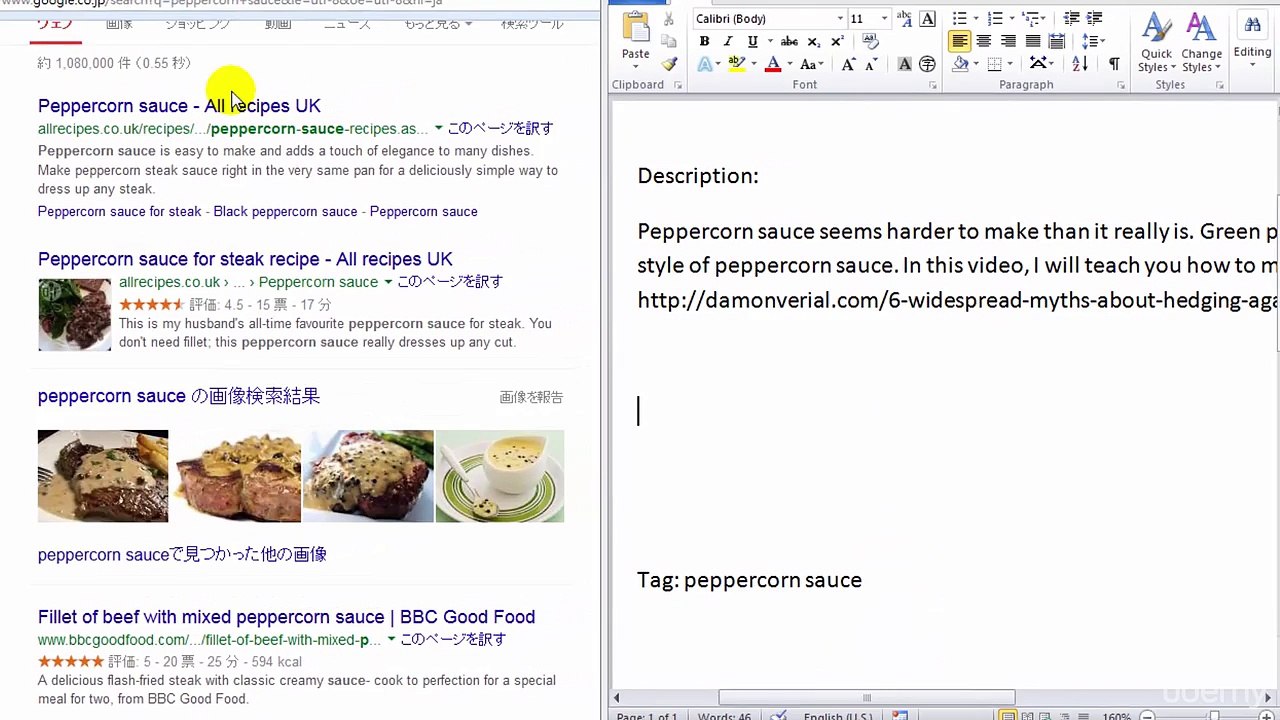Screen dimensions: 1280x720
Task: Switch to Print Layout view
Action: pos(1008,717)
